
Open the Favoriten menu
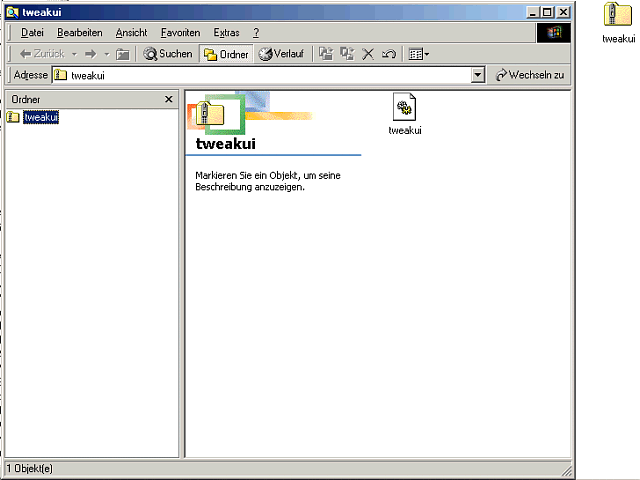coord(180,33)
